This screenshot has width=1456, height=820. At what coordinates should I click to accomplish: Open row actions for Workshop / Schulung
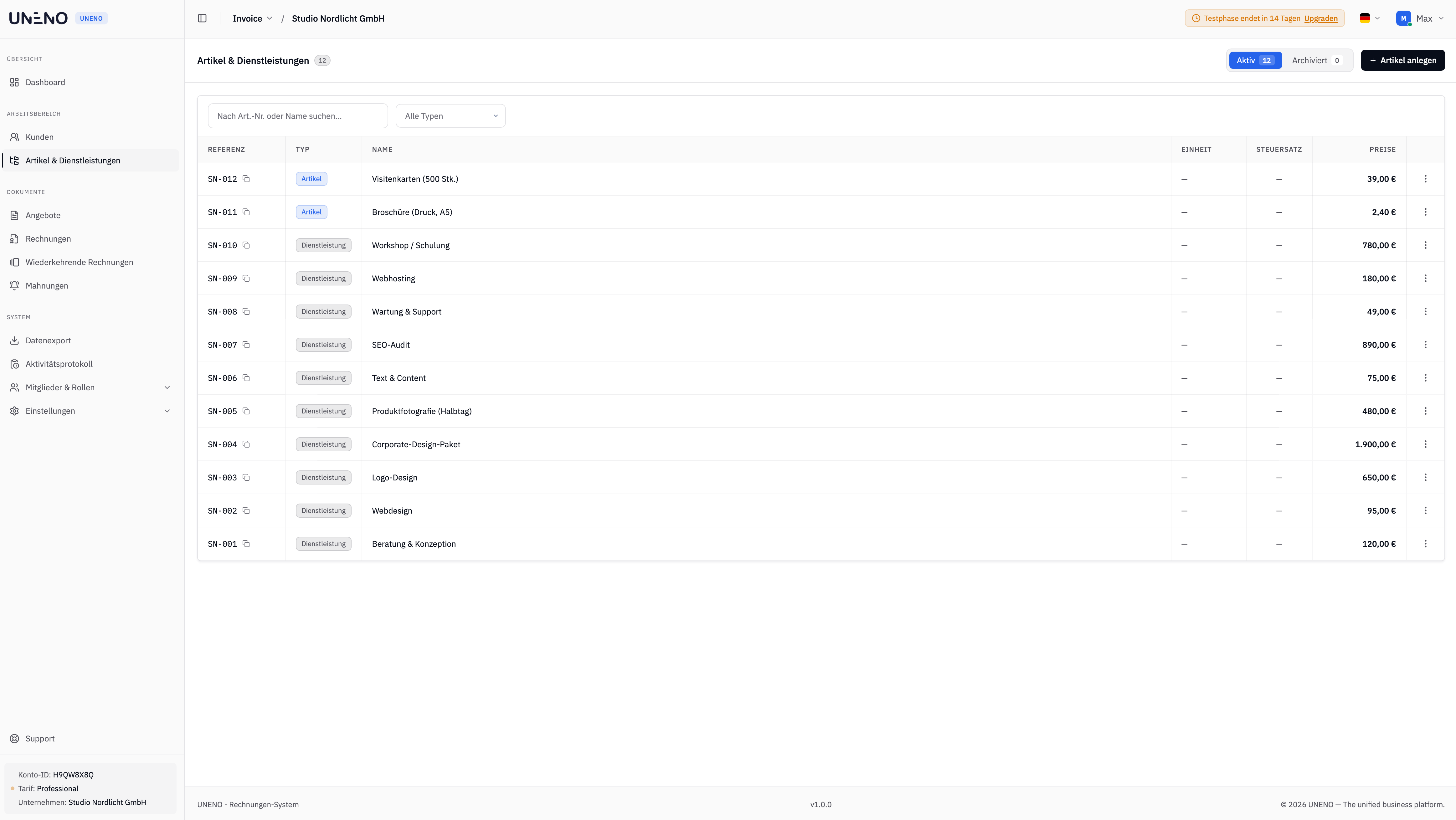(x=1426, y=245)
